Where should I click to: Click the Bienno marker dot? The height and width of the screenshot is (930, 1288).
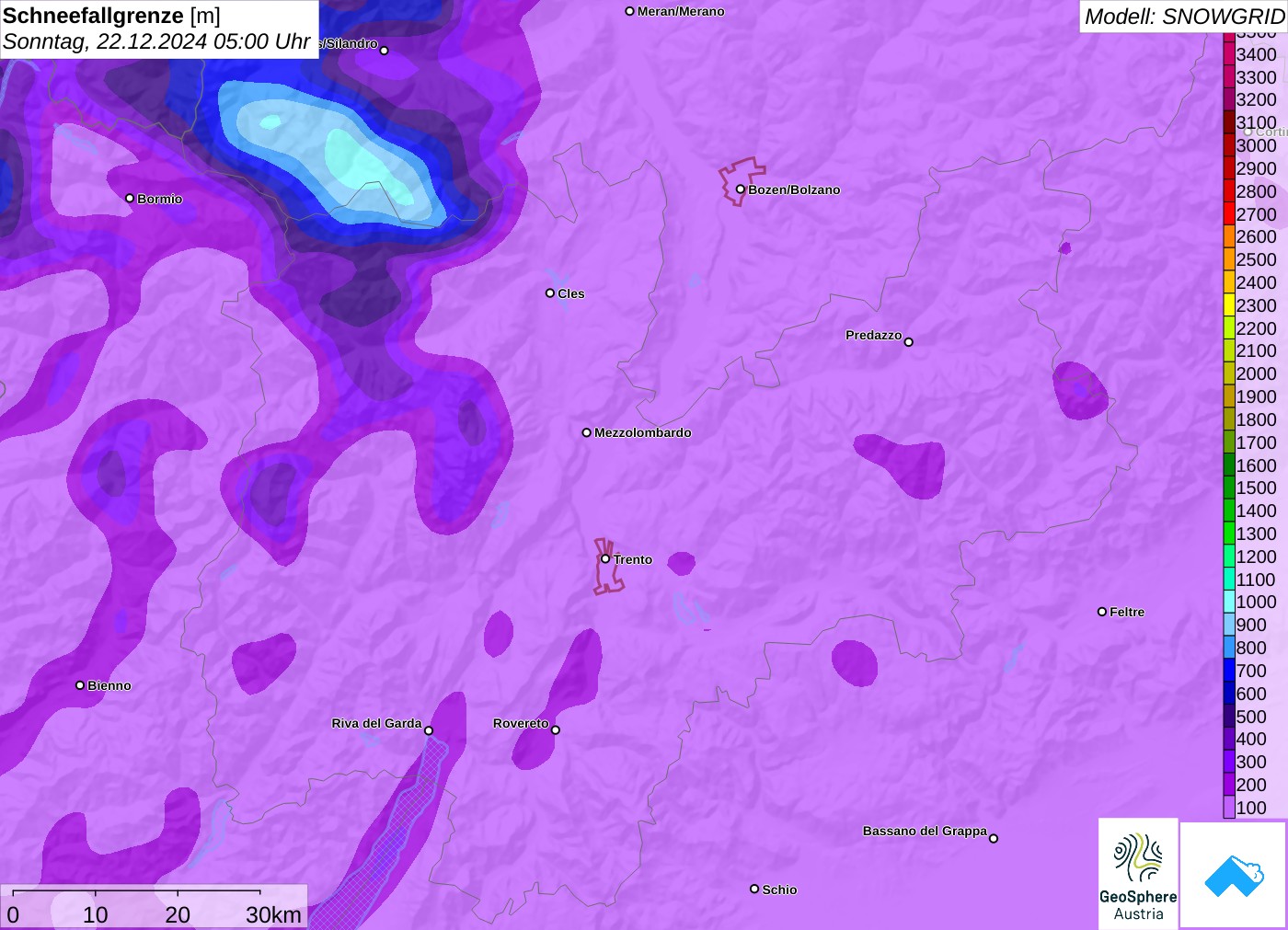click(80, 685)
